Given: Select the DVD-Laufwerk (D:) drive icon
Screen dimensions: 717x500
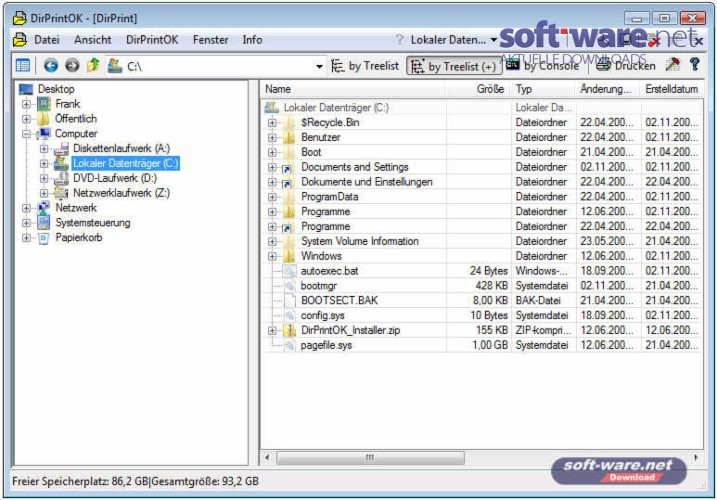Looking at the screenshot, I should [61, 178].
